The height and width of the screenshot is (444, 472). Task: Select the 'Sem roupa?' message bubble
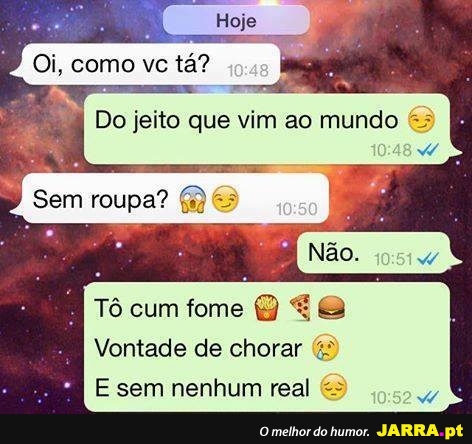(x=170, y=198)
